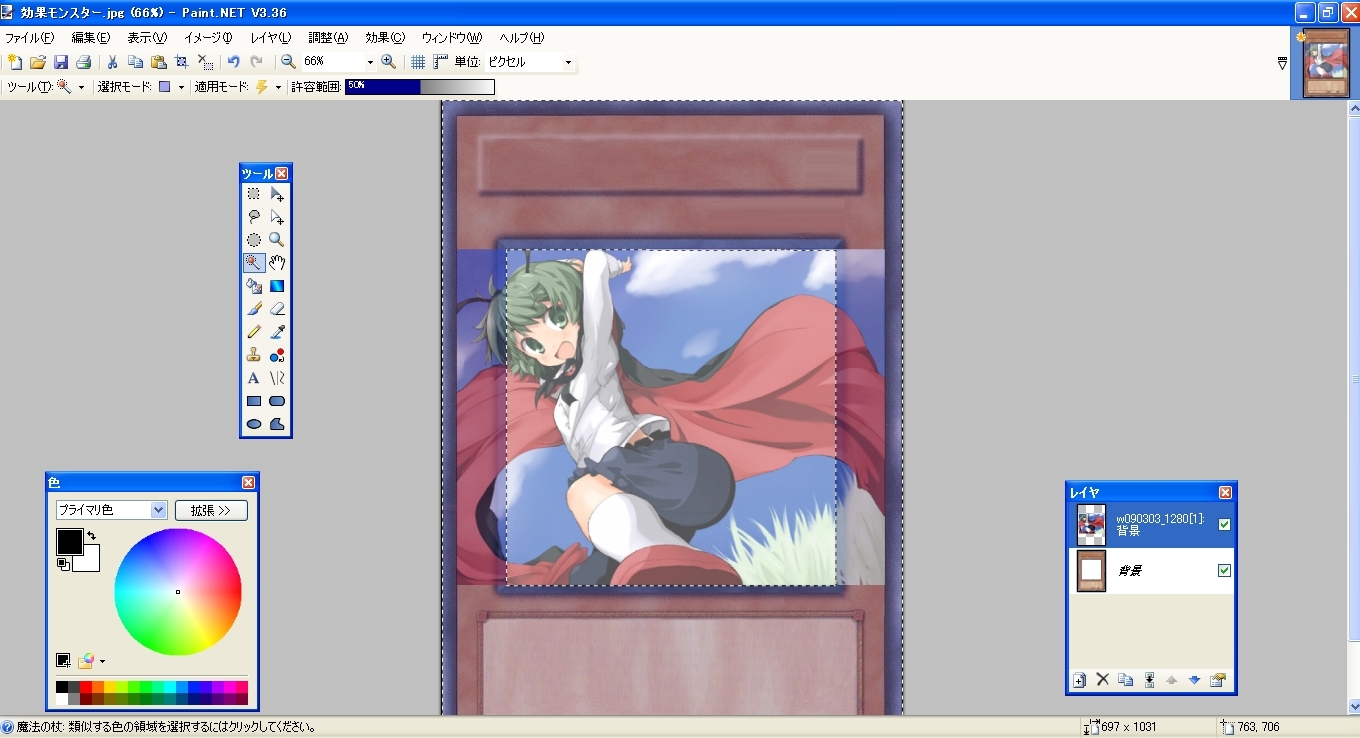Viewport: 1360px width, 738px height.
Task: Toggle the pixel grid icon
Action: click(418, 62)
